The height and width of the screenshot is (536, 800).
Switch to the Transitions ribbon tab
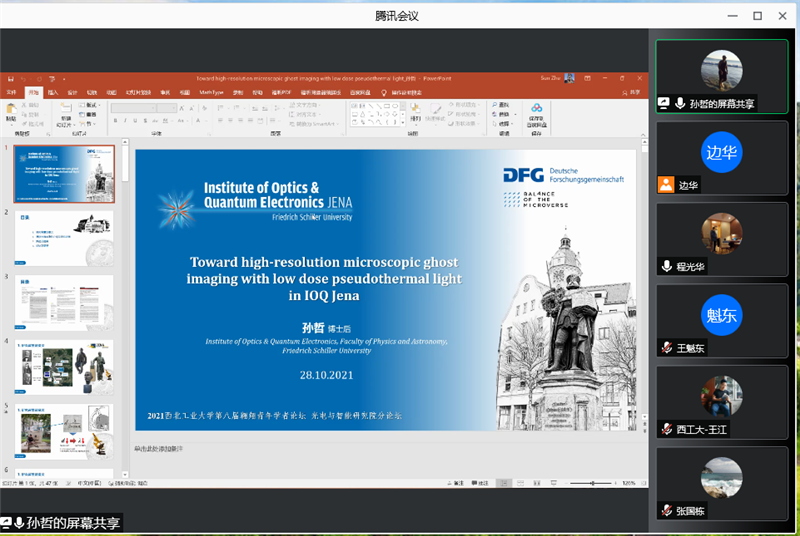92,92
